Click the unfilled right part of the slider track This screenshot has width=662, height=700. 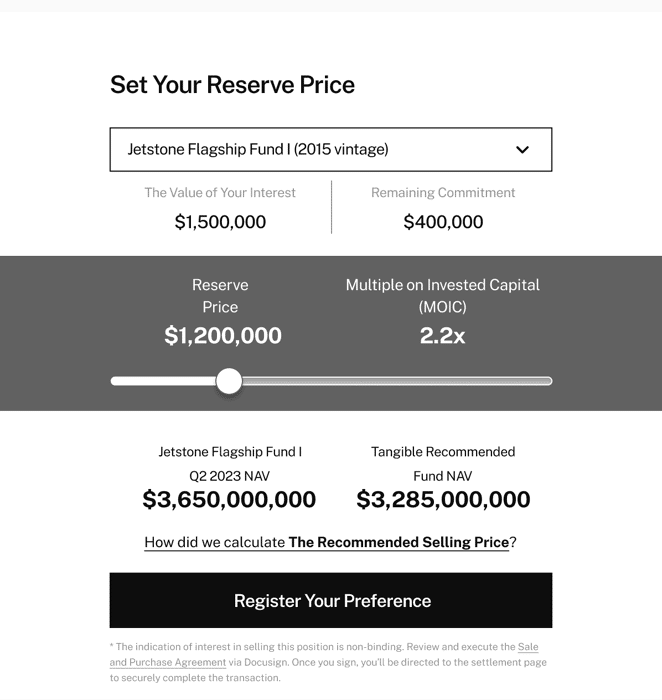[x=400, y=381]
